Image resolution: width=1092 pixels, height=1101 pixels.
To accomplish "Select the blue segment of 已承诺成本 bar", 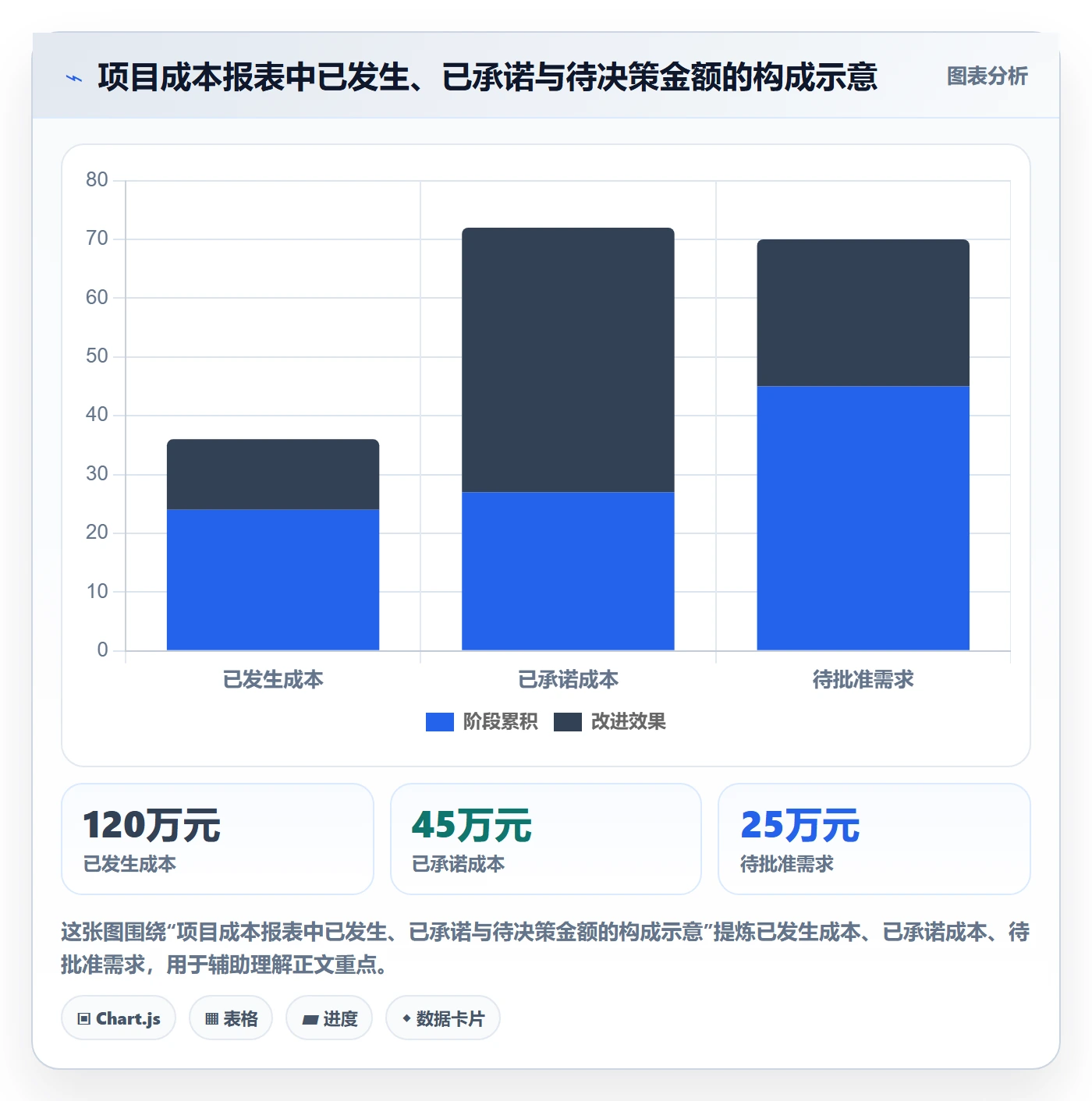I will pyautogui.click(x=568, y=571).
